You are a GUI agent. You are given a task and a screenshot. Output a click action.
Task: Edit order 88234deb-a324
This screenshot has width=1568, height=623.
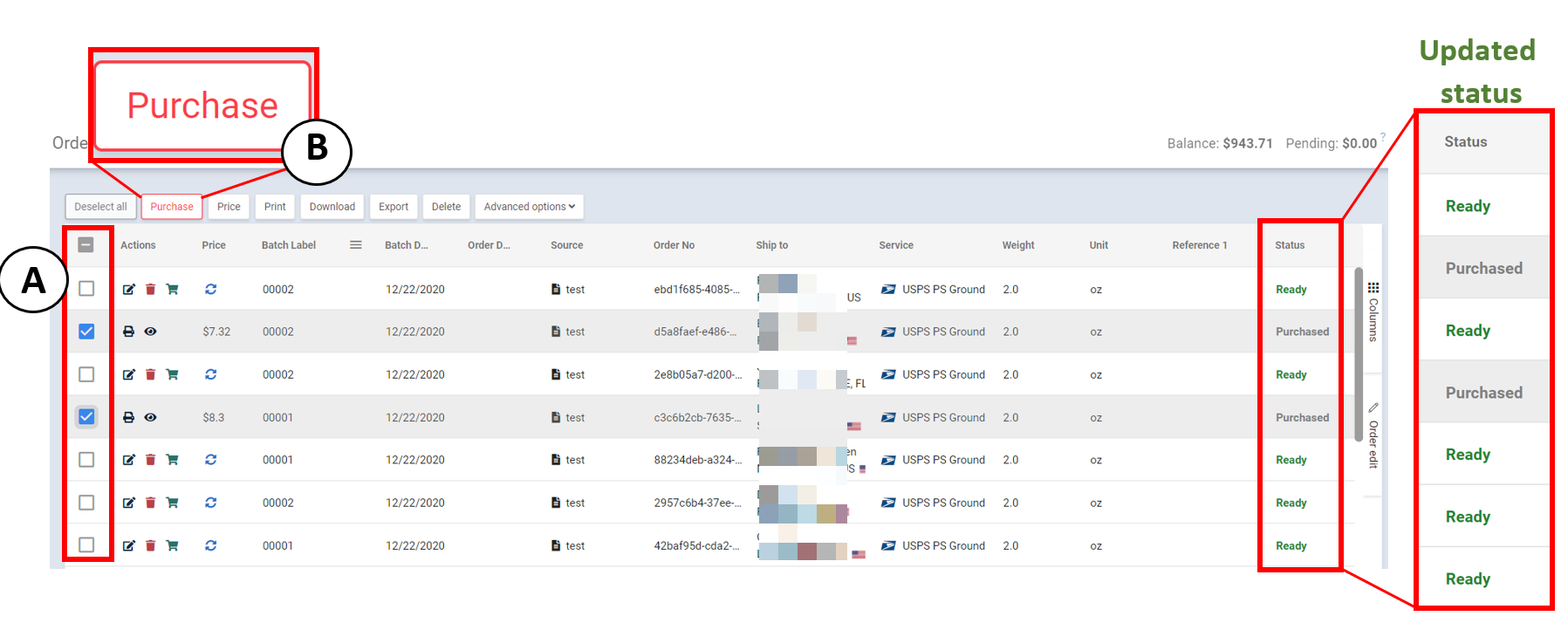coord(129,460)
